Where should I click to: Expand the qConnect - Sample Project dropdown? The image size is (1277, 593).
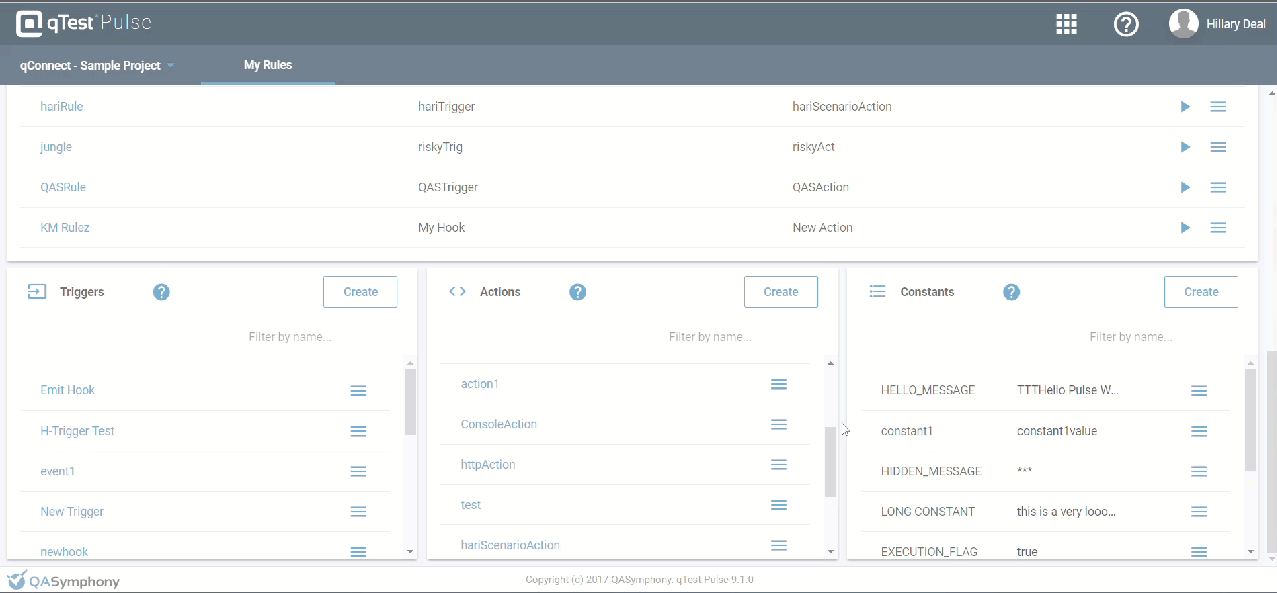click(x=97, y=66)
